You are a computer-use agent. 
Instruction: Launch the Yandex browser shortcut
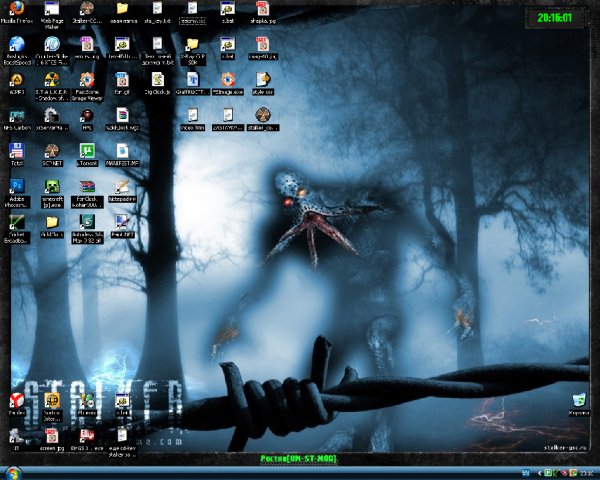[17, 404]
